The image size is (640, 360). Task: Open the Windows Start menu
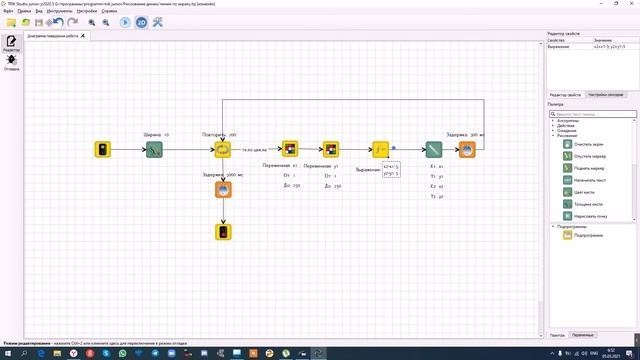(x=8, y=353)
